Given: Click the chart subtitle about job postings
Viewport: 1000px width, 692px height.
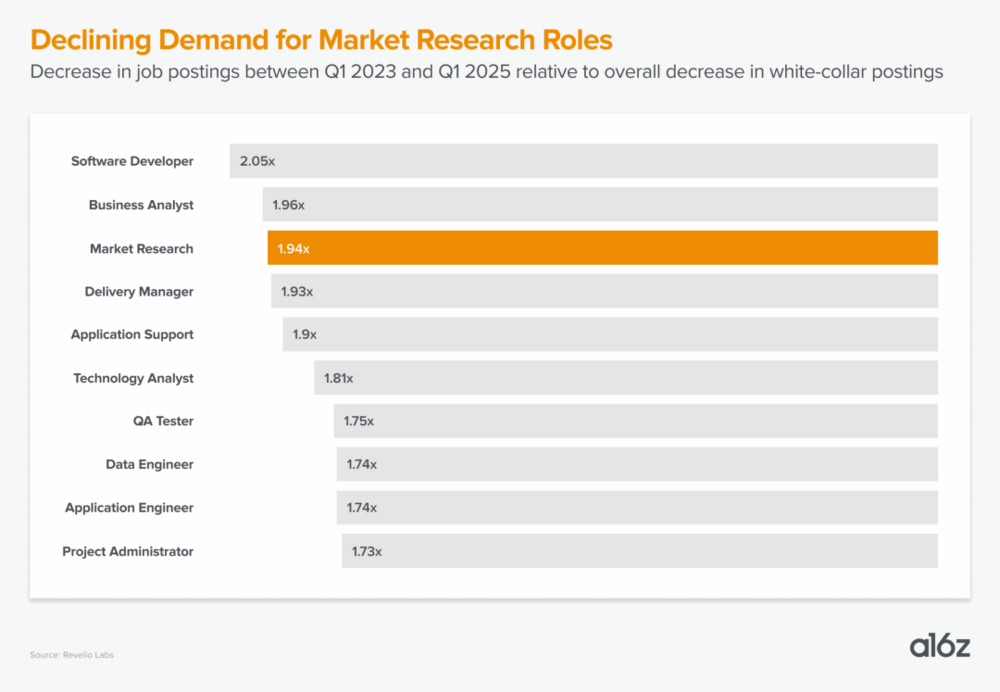Looking at the screenshot, I should (486, 73).
